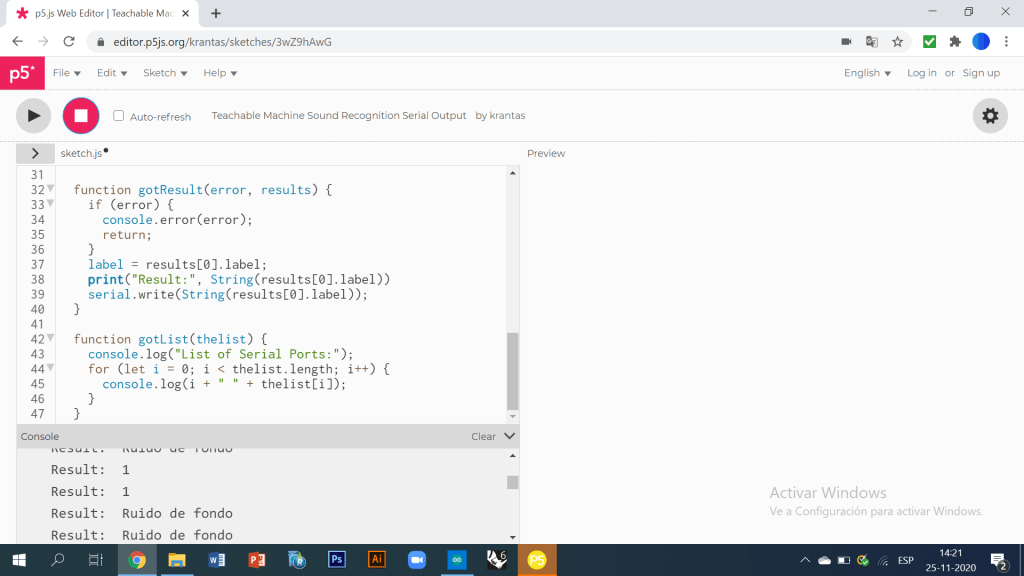Open Chrome extensions puzzle icon
Screen dimensions: 1024x576
pos(955,42)
